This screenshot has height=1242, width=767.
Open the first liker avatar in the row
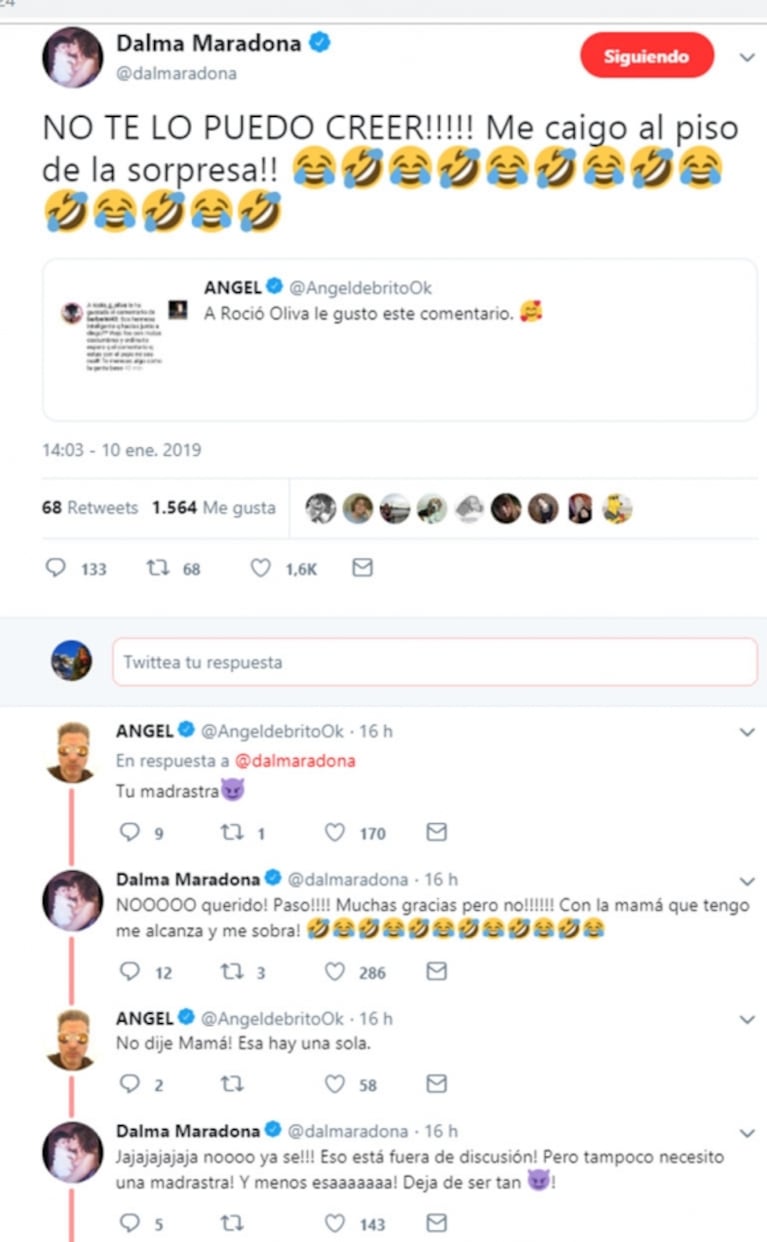tap(321, 509)
